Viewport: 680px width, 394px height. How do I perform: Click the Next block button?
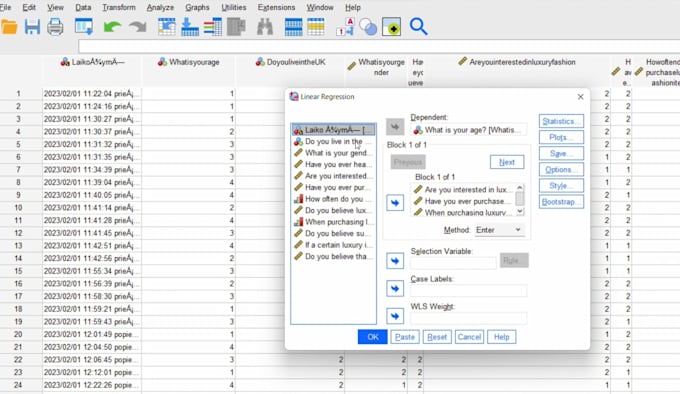pyautogui.click(x=507, y=162)
